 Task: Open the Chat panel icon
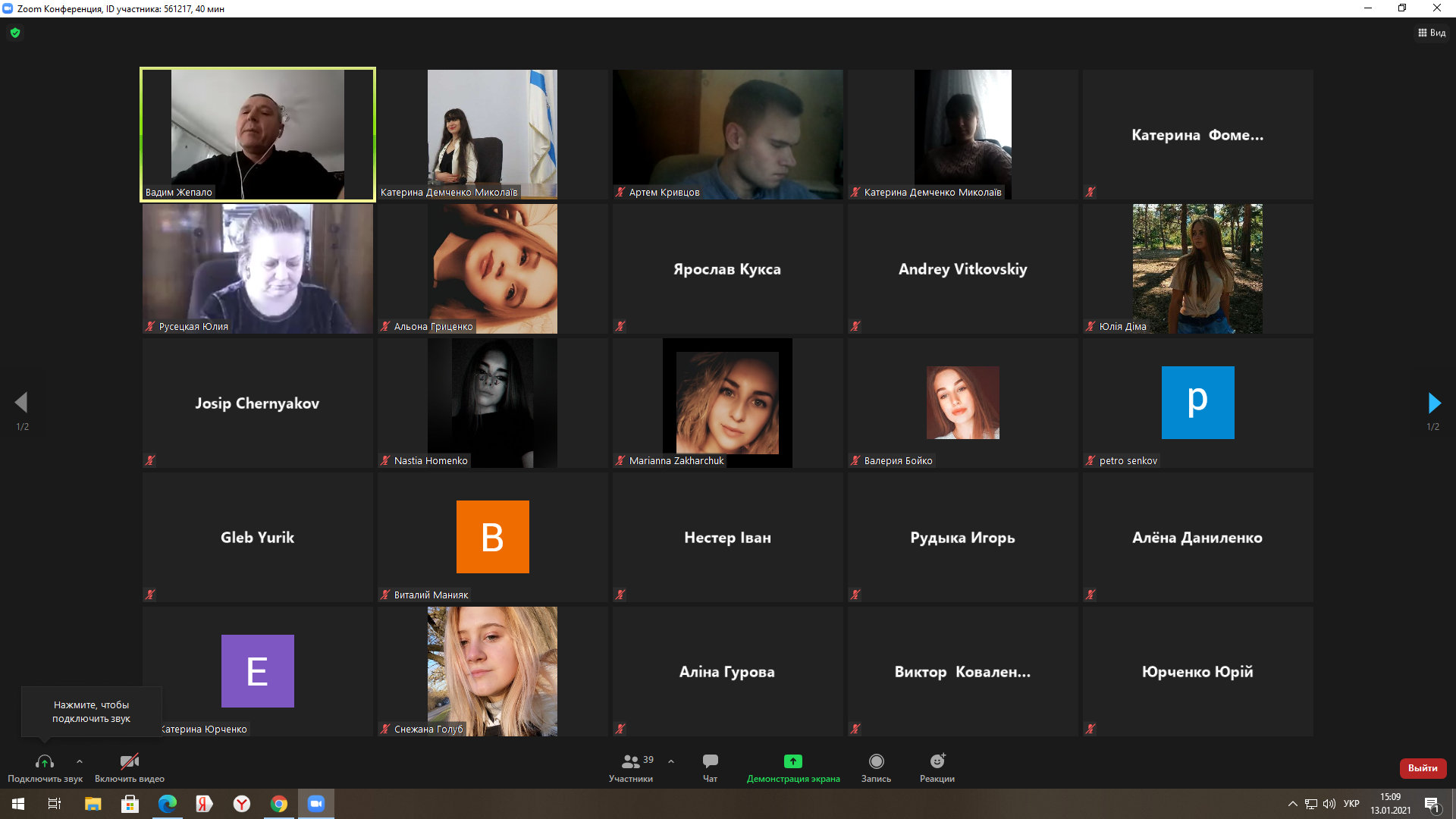[710, 761]
